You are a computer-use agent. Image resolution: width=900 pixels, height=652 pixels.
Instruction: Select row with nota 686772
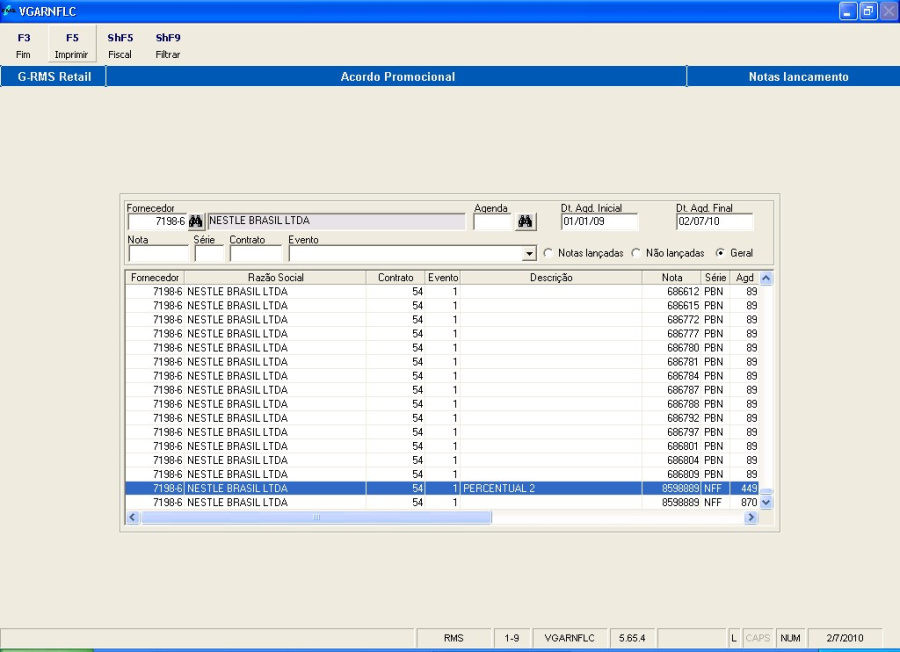[x=442, y=320]
